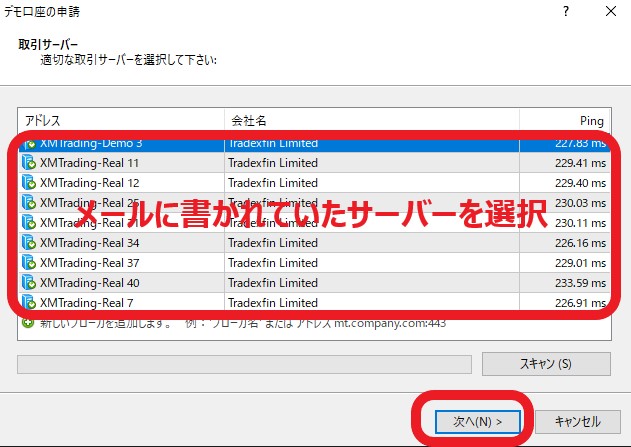
Task: Click the server icon beside XMTrading-Real 40
Action: pyautogui.click(x=29, y=282)
